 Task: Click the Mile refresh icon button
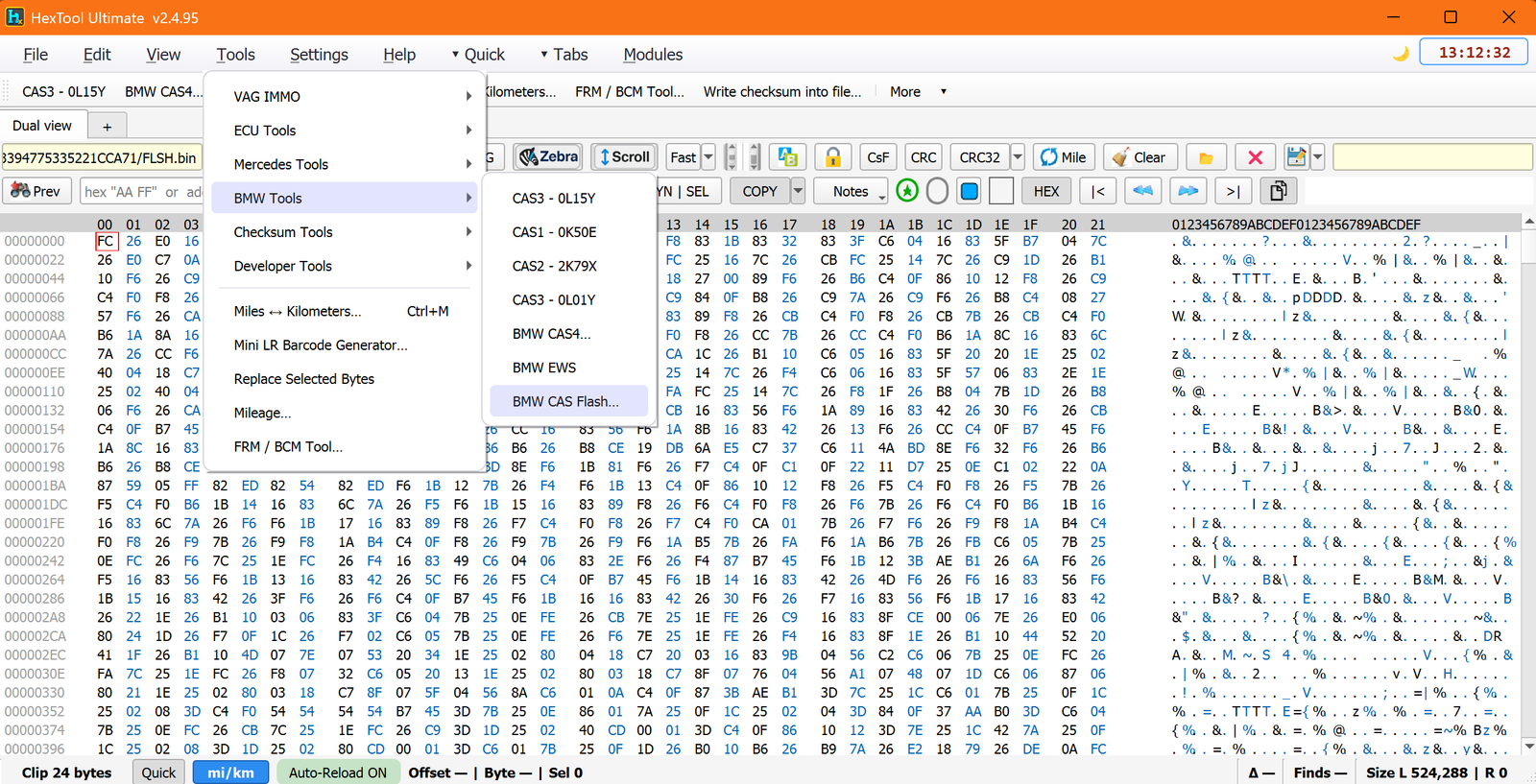click(x=1063, y=157)
